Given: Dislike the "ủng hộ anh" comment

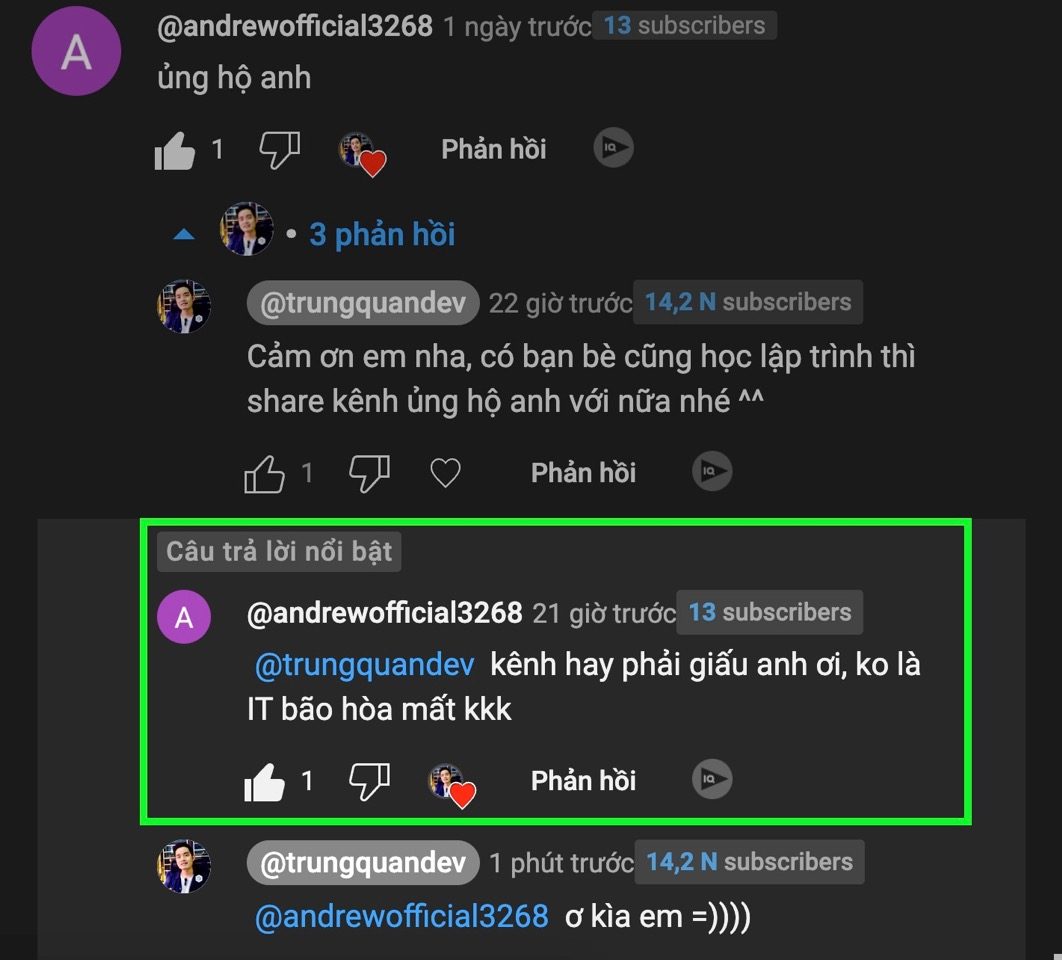Looking at the screenshot, I should 279,150.
